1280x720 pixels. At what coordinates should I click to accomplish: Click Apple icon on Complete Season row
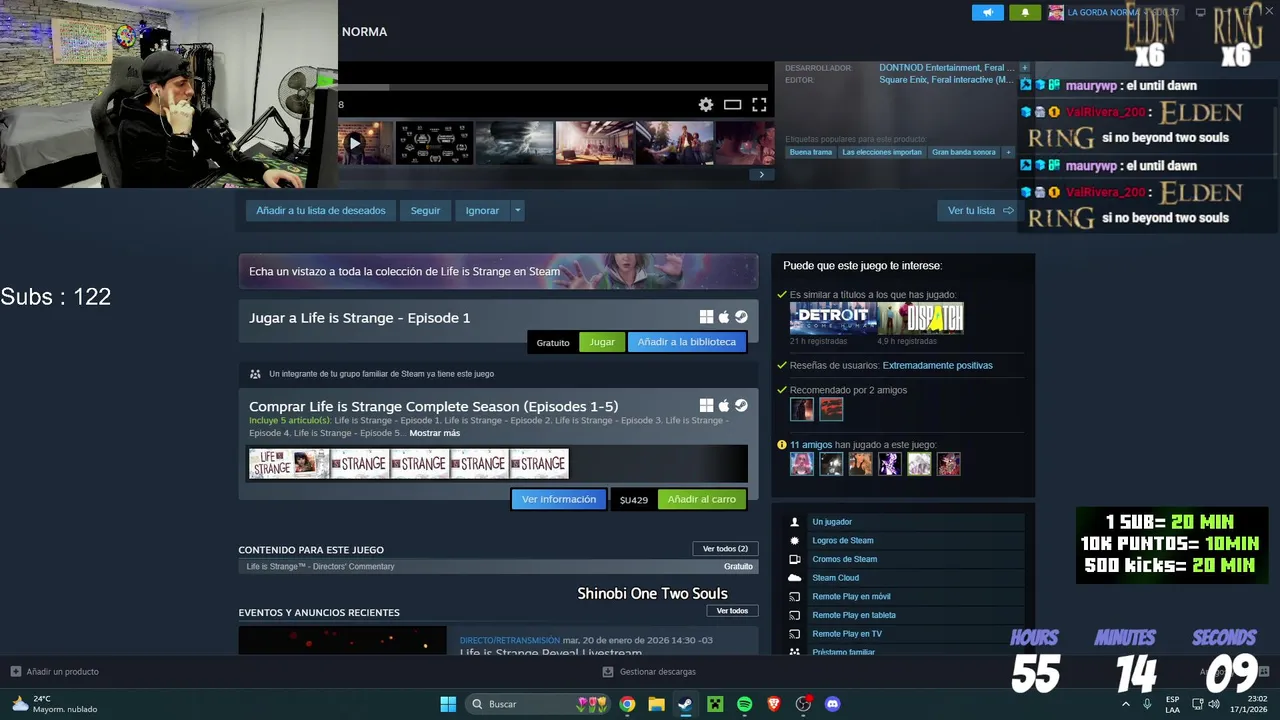click(x=724, y=405)
